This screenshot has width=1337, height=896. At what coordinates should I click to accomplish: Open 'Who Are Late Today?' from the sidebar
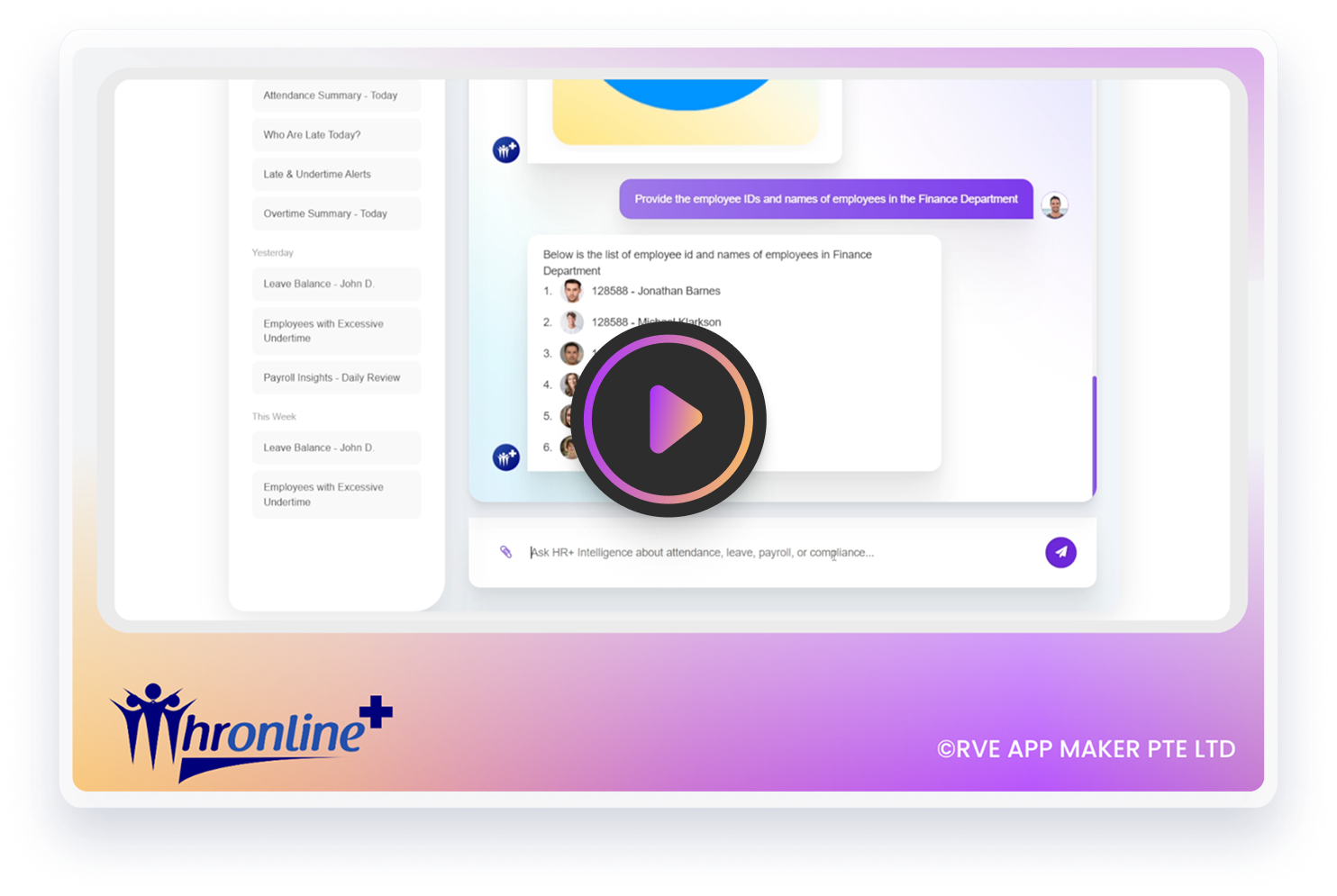click(336, 134)
